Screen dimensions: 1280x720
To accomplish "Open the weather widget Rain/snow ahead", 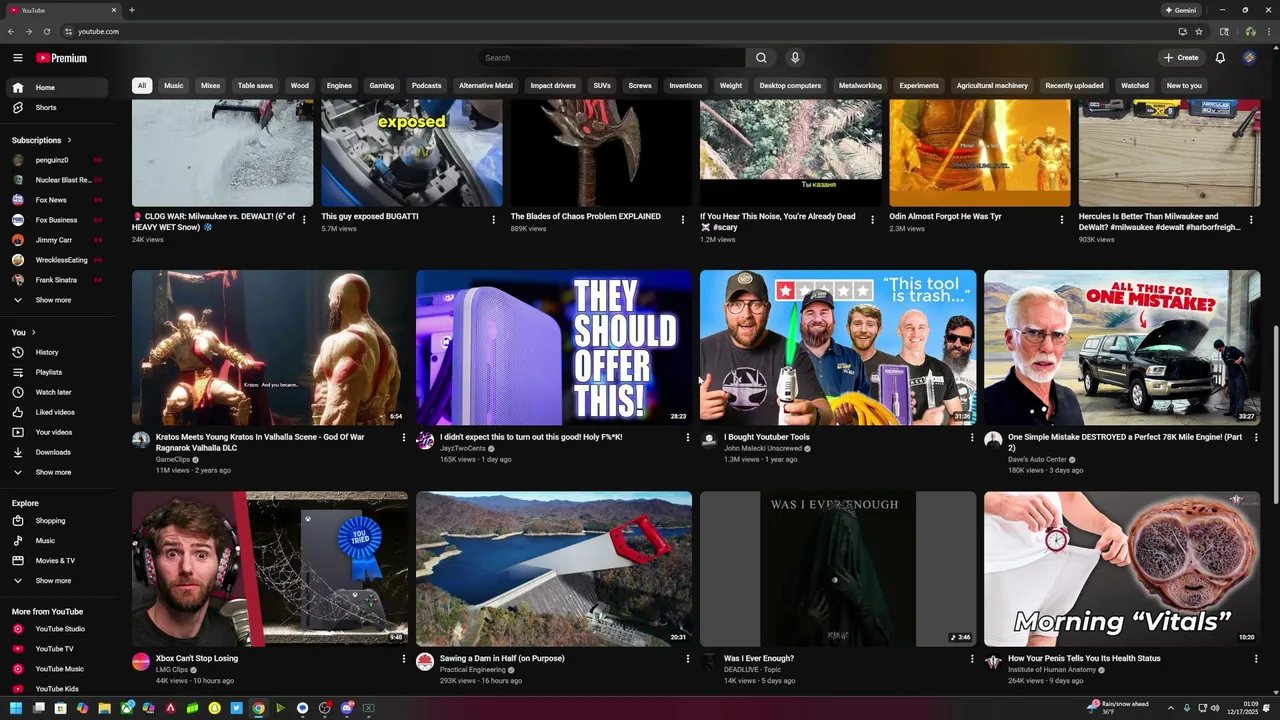I will click(1118, 708).
